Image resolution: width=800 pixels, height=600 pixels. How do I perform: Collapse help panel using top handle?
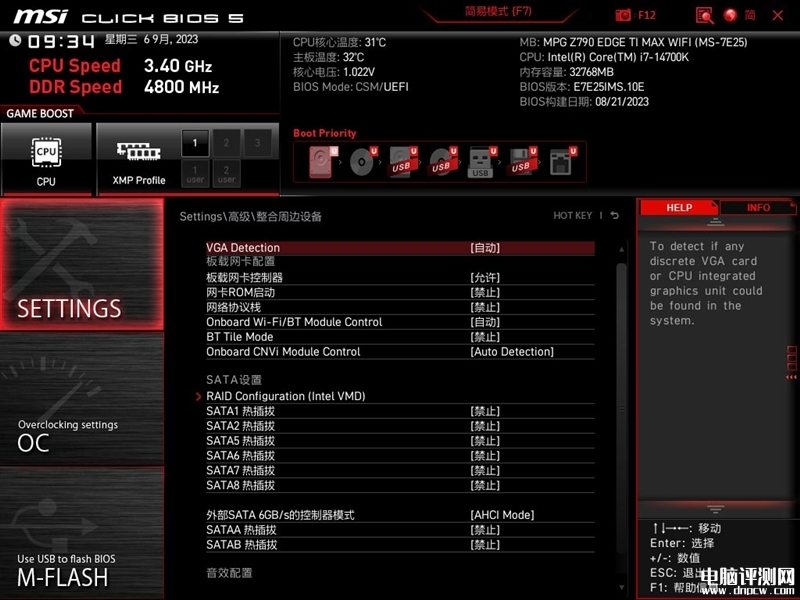pyautogui.click(x=715, y=222)
